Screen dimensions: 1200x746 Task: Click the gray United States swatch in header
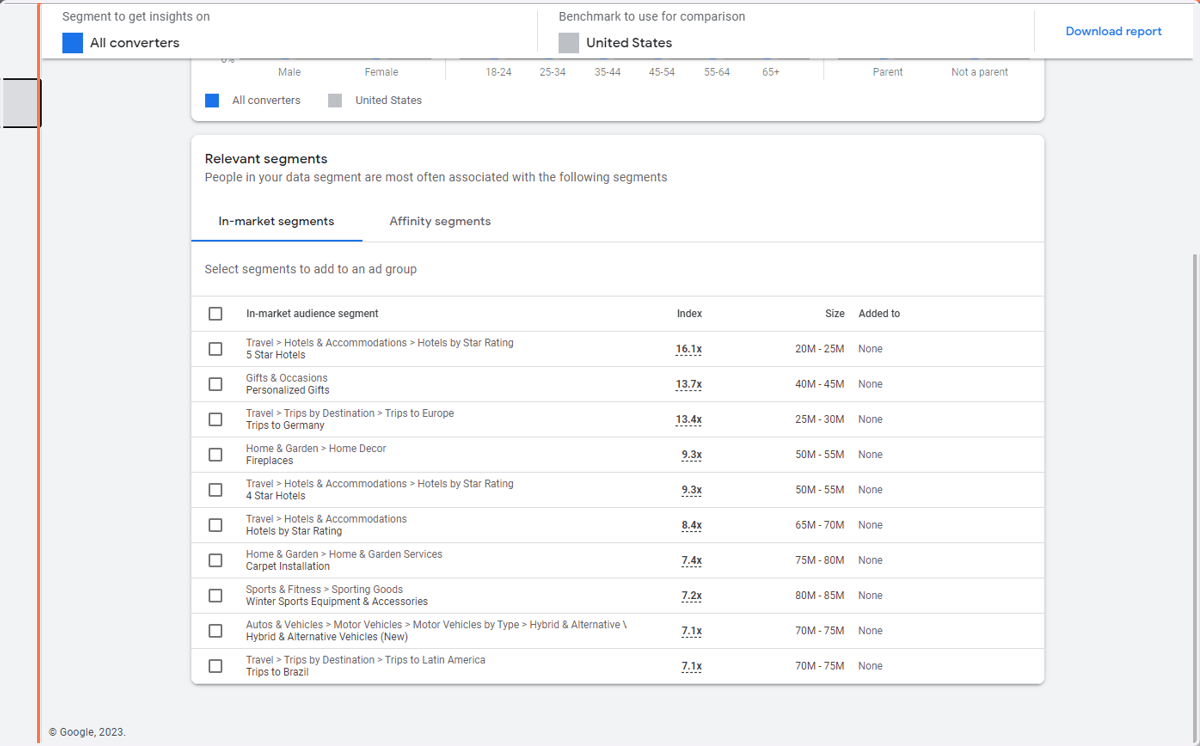pos(569,43)
